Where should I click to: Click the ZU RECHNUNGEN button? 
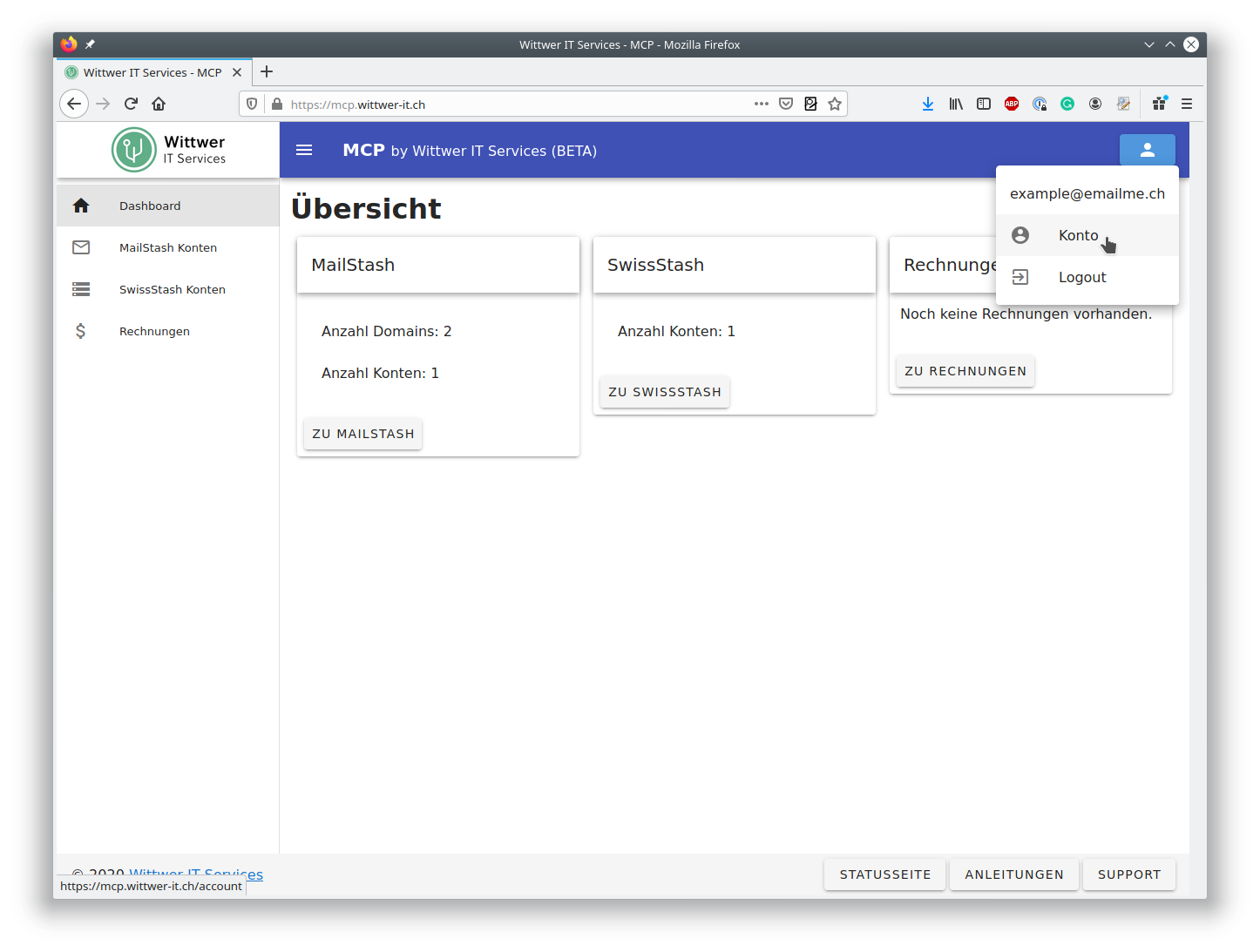click(x=965, y=371)
